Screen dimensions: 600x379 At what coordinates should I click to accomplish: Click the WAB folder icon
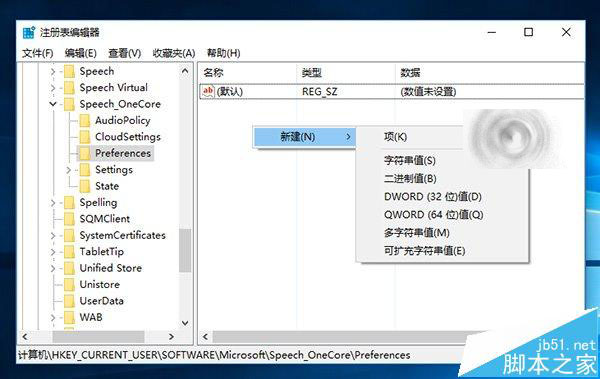[x=69, y=317]
